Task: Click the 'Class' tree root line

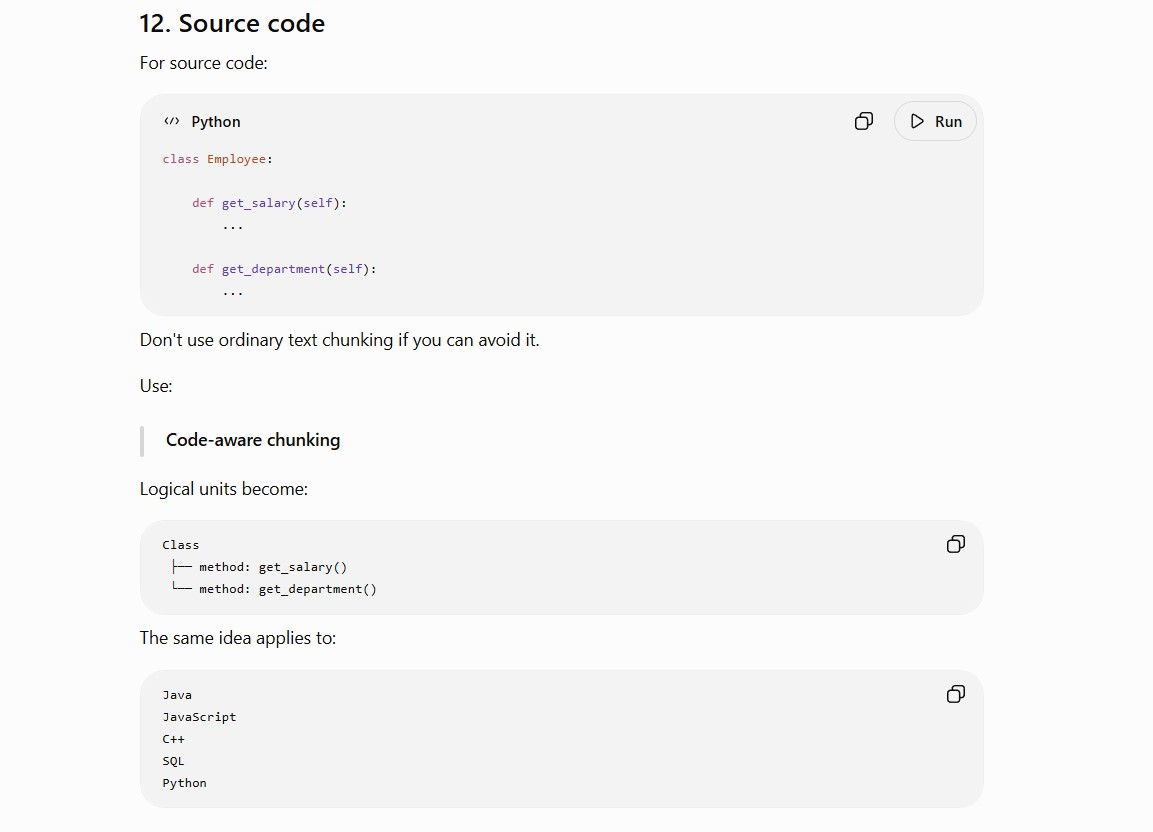Action: point(181,545)
